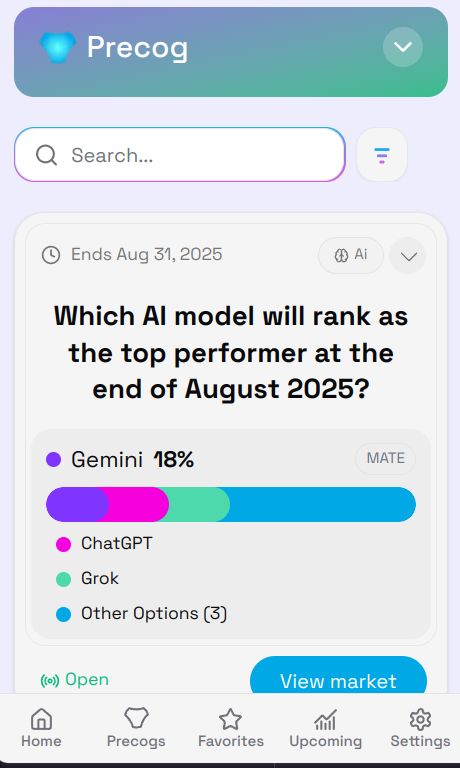Expand the market card chevron
This screenshot has width=460, height=768.
pos(408,255)
